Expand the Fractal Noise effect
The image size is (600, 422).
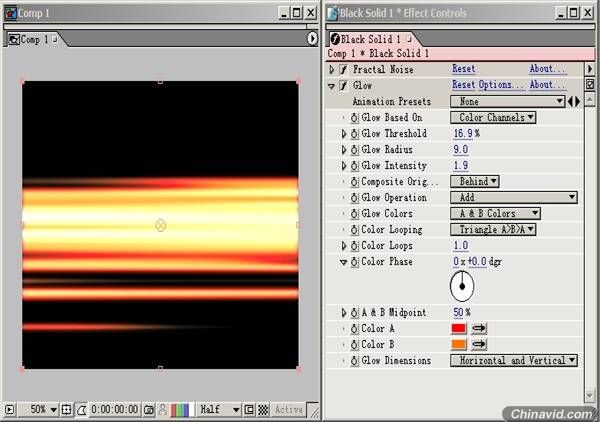(x=331, y=69)
